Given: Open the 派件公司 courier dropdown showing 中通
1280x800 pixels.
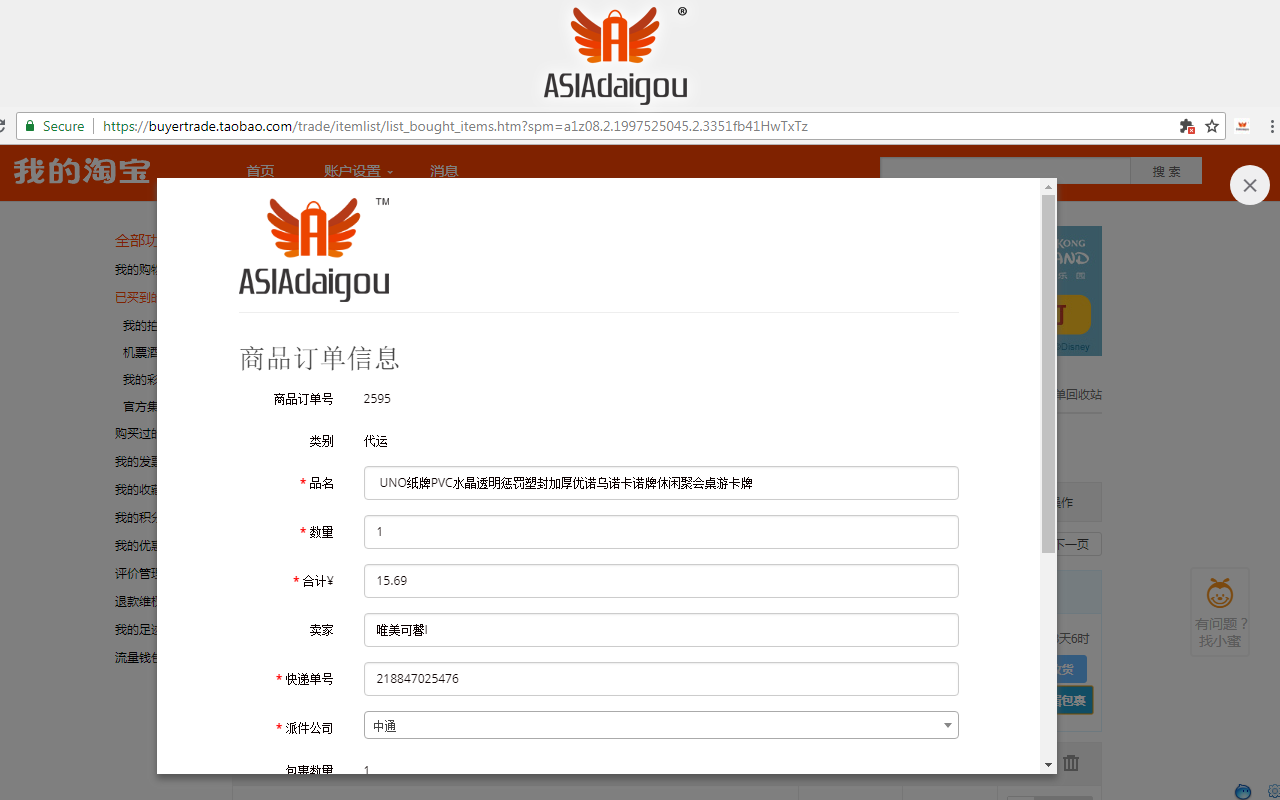Looking at the screenshot, I should [x=661, y=725].
